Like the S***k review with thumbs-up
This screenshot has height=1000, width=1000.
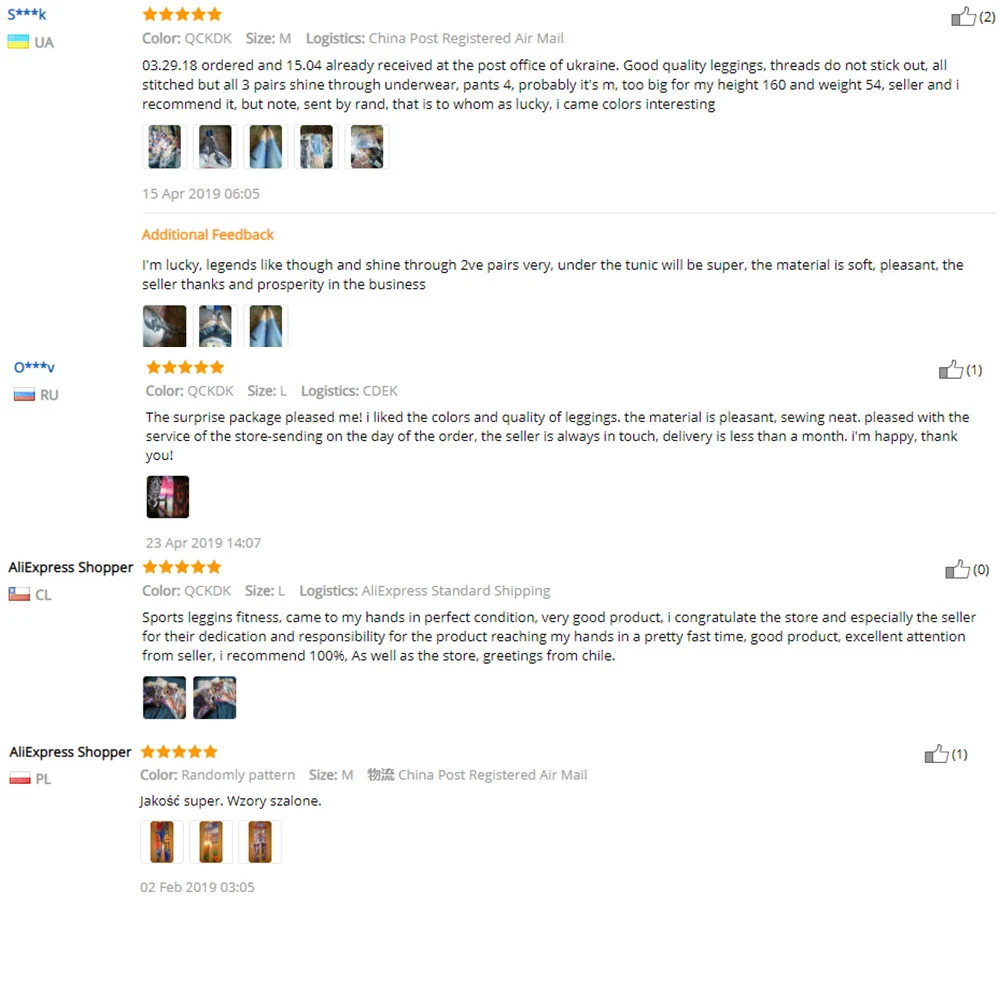click(x=963, y=17)
